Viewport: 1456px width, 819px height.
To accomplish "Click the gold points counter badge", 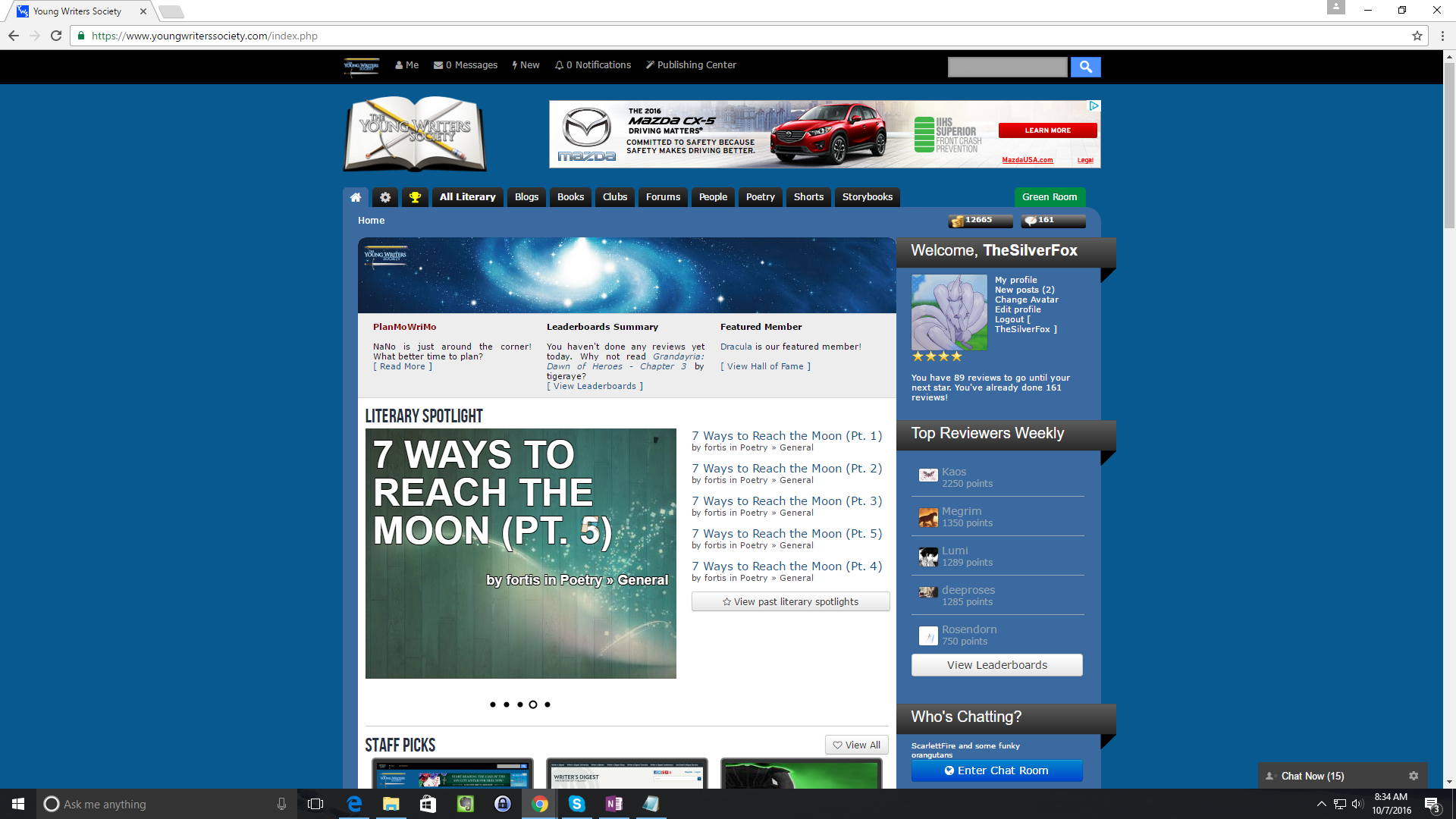I will point(980,221).
